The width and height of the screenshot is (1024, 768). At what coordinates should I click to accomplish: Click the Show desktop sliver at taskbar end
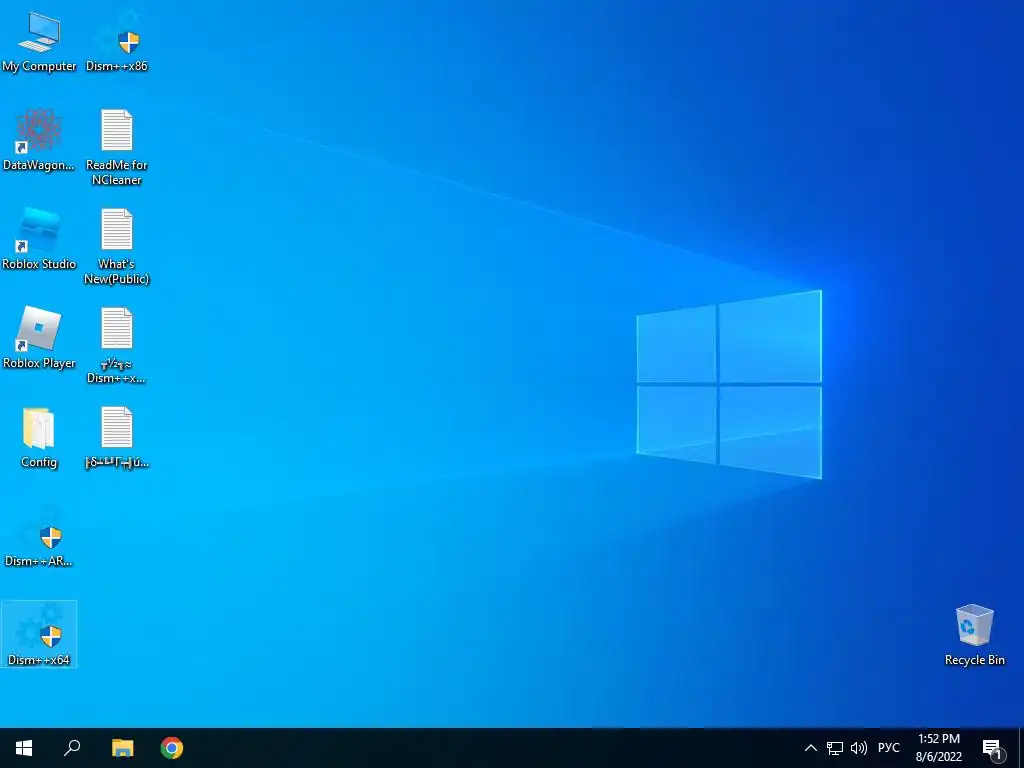click(x=1021, y=748)
